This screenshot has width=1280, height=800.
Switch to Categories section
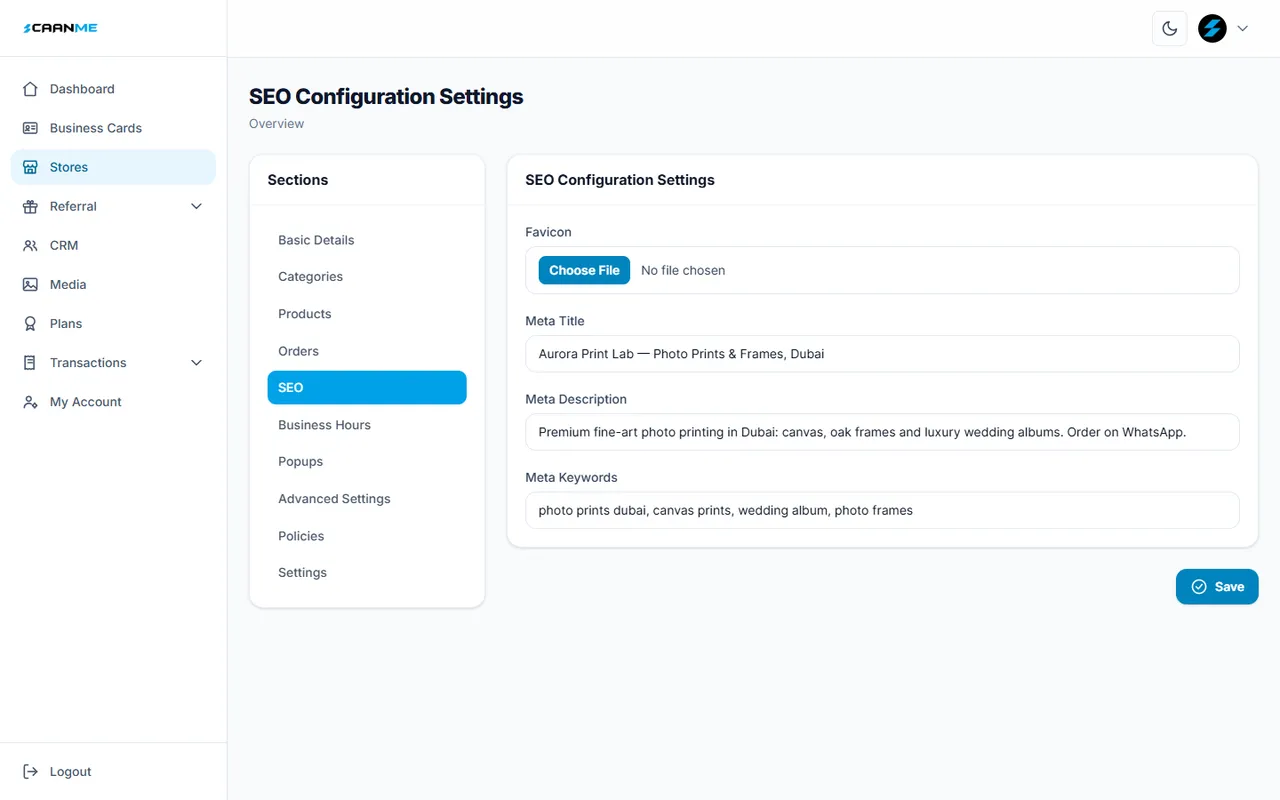click(x=367, y=276)
